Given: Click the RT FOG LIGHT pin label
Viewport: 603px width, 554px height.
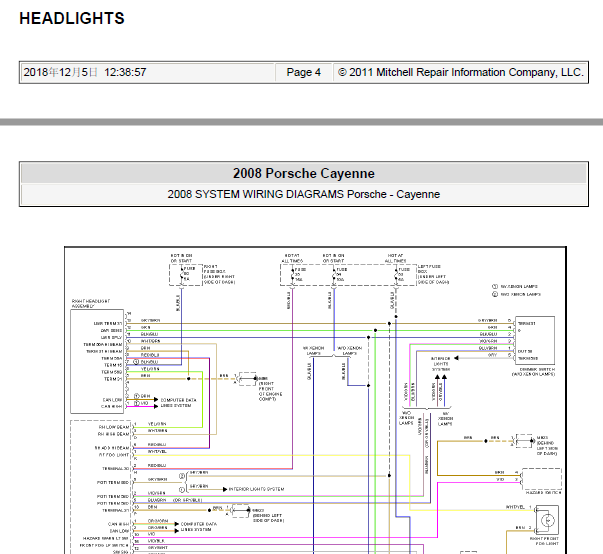Looking at the screenshot, I should [x=114, y=455].
